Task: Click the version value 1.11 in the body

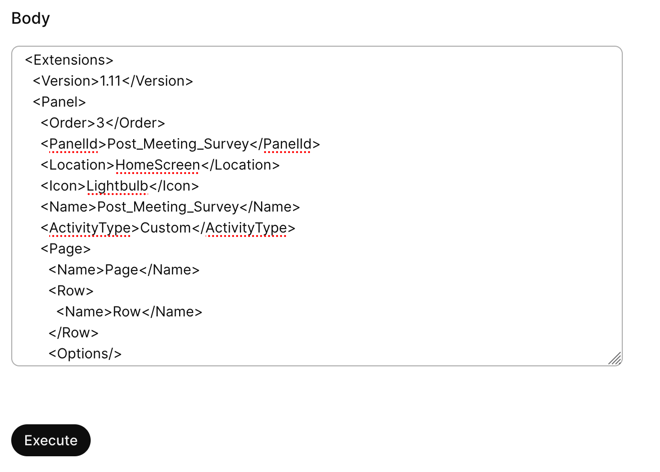Action: (110, 81)
